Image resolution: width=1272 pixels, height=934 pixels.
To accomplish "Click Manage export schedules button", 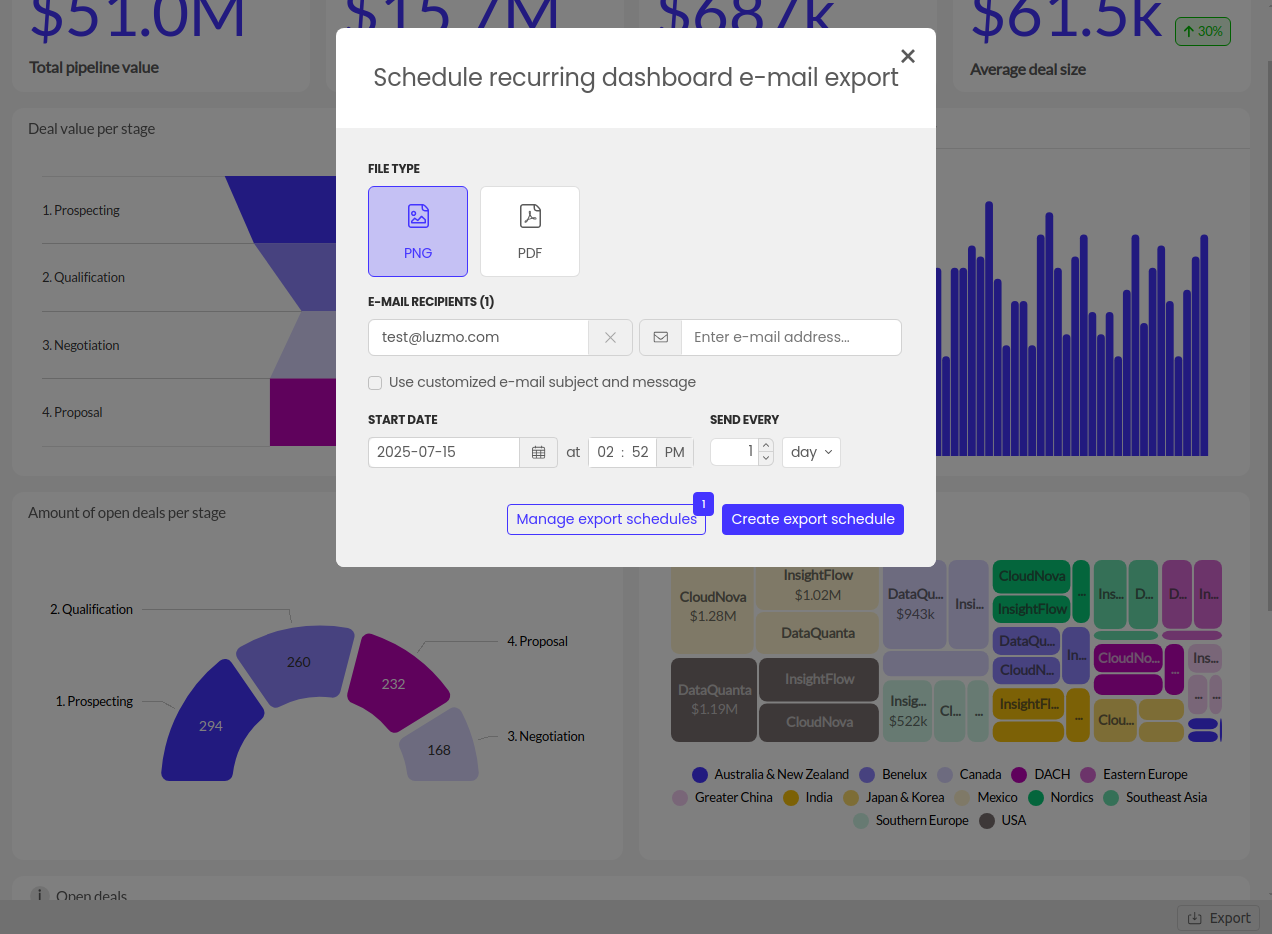I will [606, 519].
